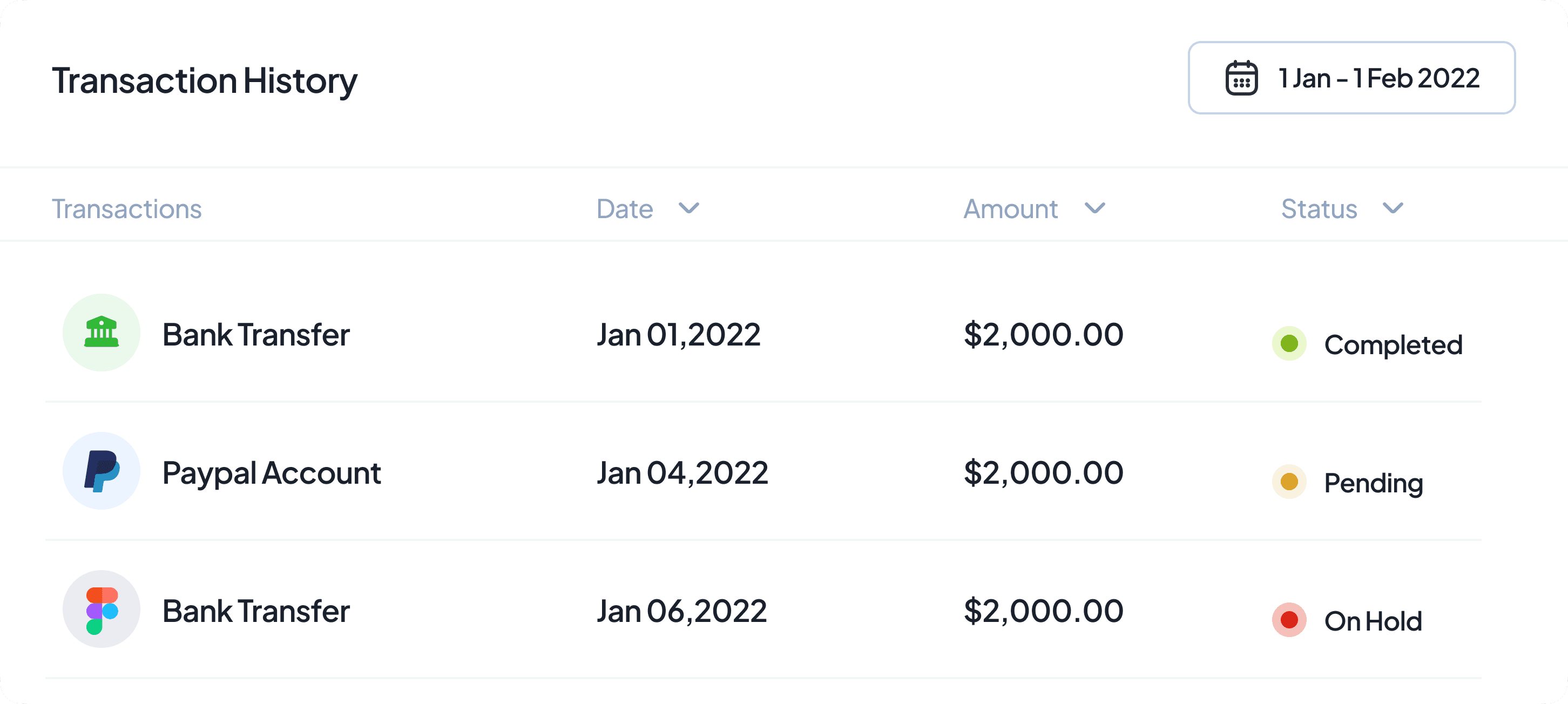Screen dimensions: 1568x704
Task: Select the Jan 01,2022 Bank Transfer row
Action: (255, 335)
